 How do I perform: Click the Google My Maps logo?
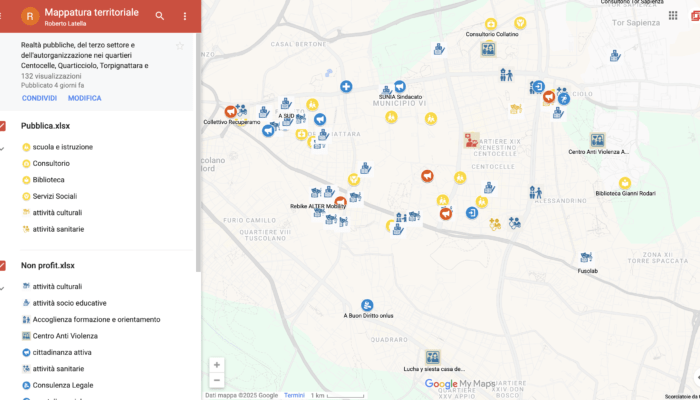pos(459,383)
